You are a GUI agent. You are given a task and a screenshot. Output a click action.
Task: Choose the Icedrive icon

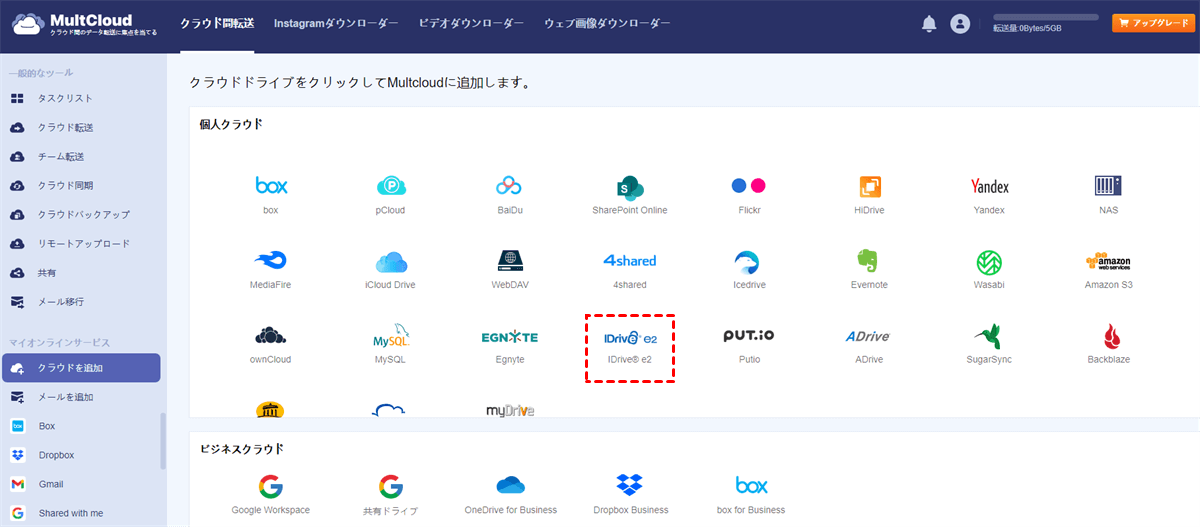(x=748, y=261)
